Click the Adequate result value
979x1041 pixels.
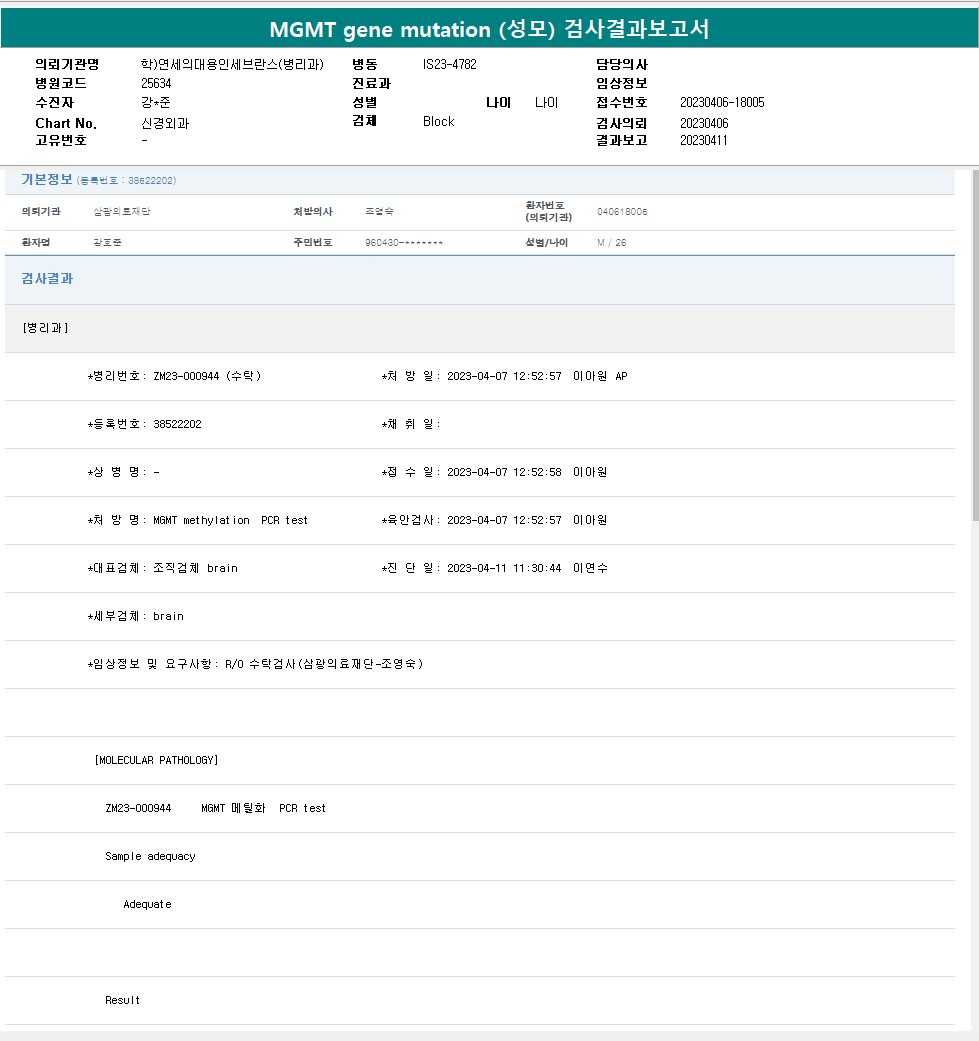147,904
